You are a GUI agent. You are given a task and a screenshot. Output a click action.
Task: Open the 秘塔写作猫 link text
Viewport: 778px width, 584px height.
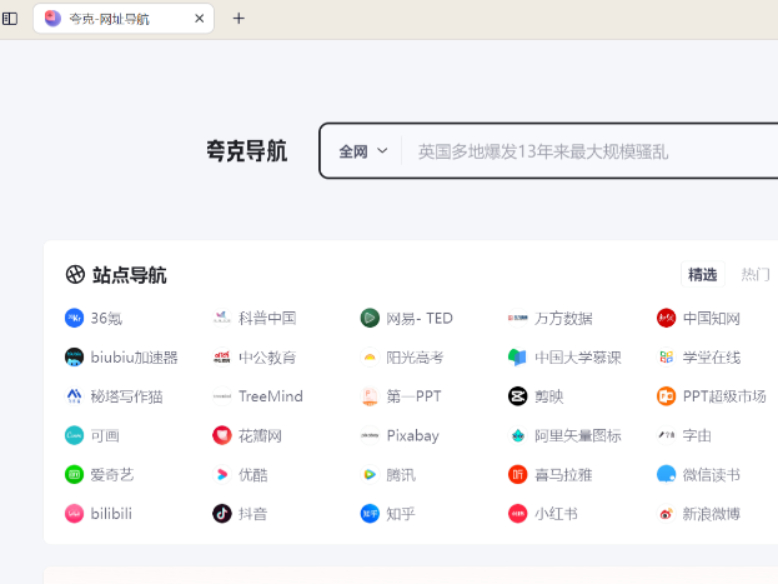127,396
